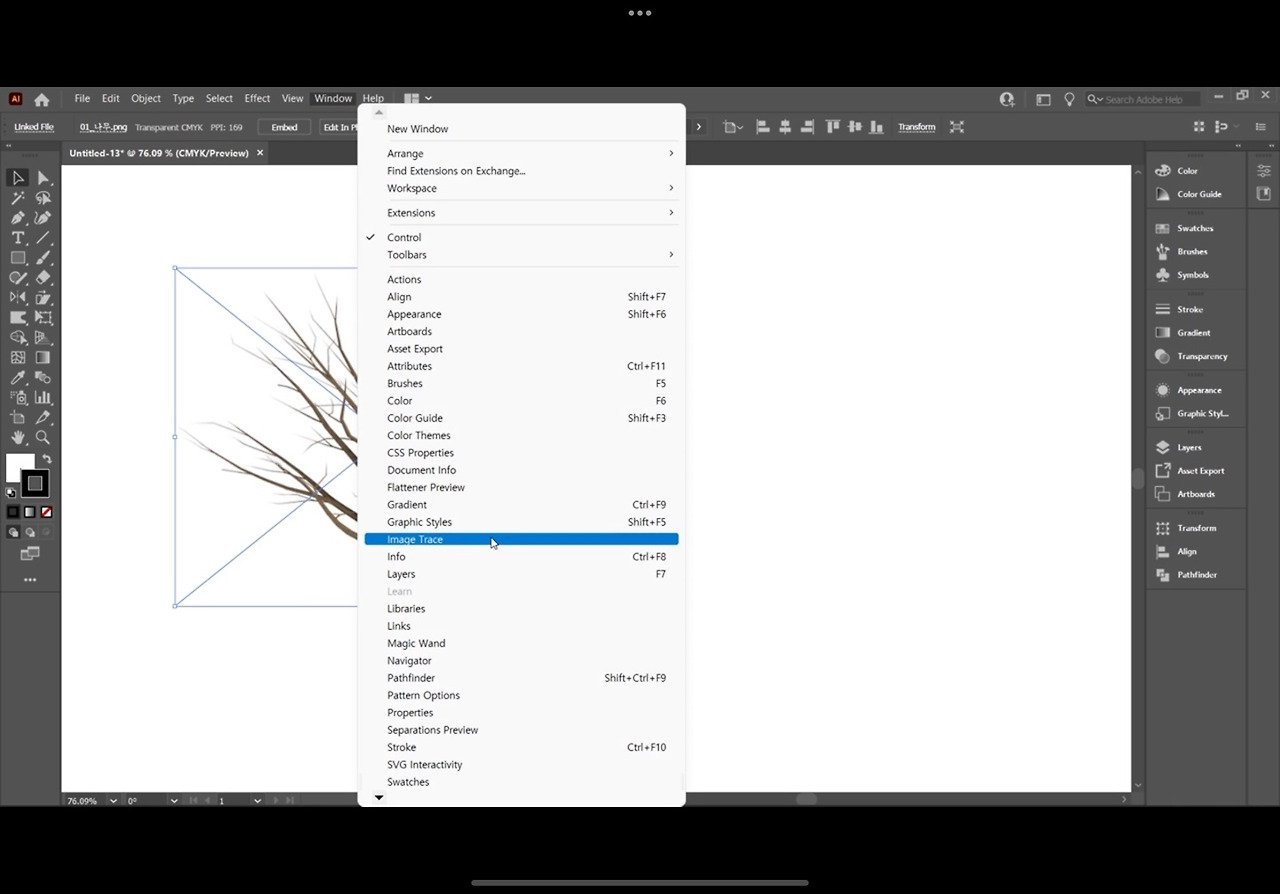Choose the Column Graph tool
The width and height of the screenshot is (1280, 894).
(43, 398)
